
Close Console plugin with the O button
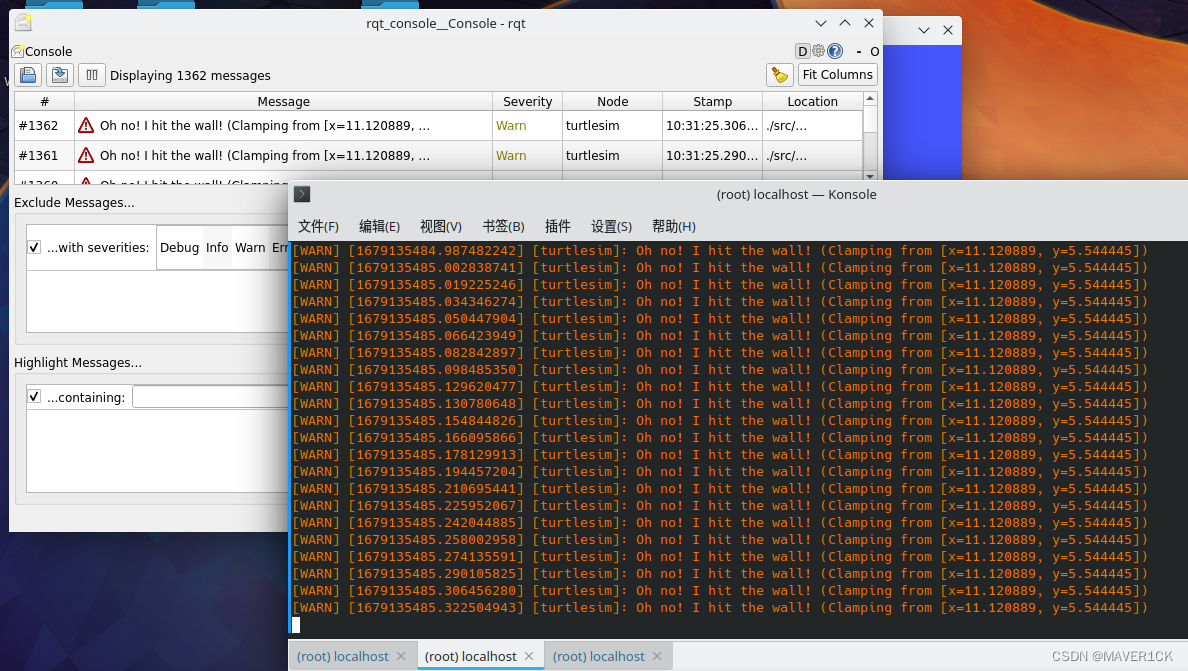point(874,51)
